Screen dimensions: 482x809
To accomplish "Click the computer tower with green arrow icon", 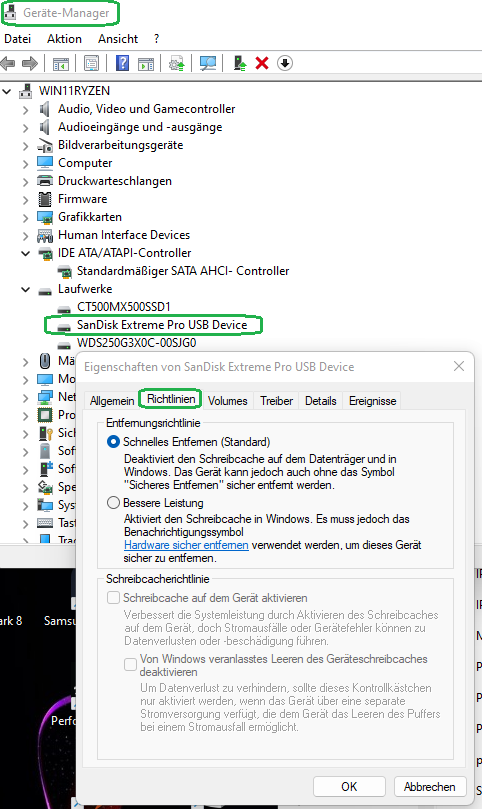I will [x=239, y=63].
